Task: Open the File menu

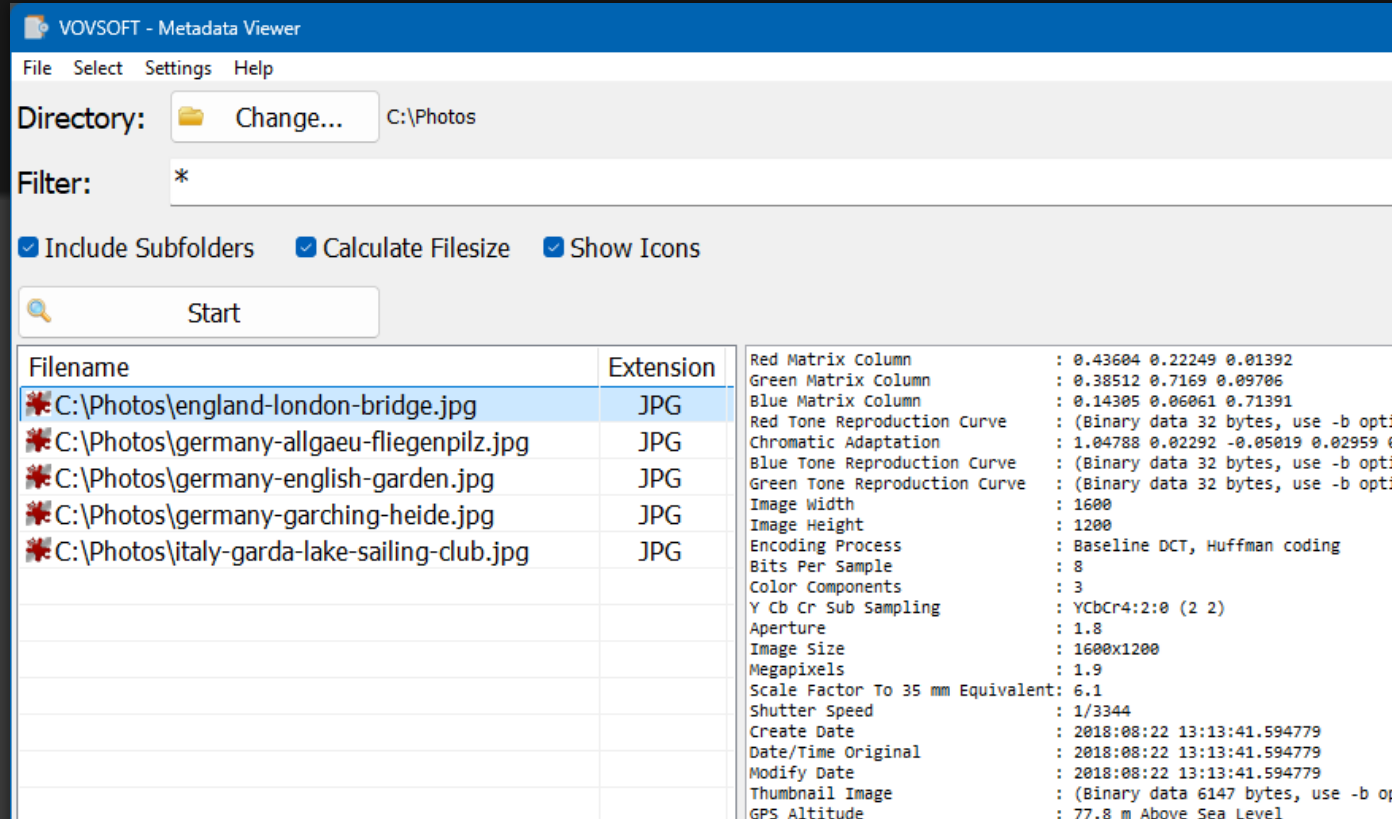Action: (x=36, y=68)
